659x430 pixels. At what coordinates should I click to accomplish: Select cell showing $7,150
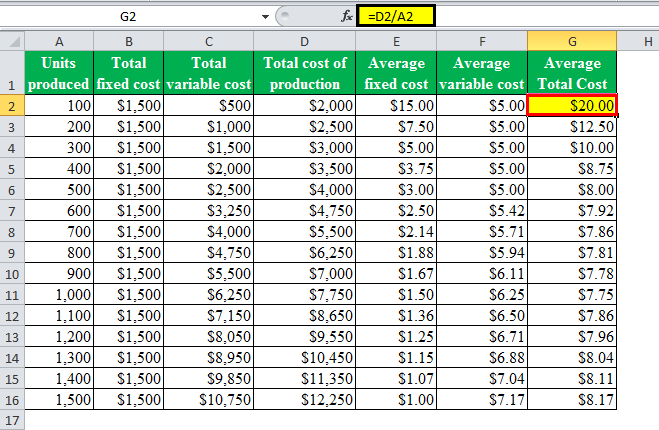point(208,315)
